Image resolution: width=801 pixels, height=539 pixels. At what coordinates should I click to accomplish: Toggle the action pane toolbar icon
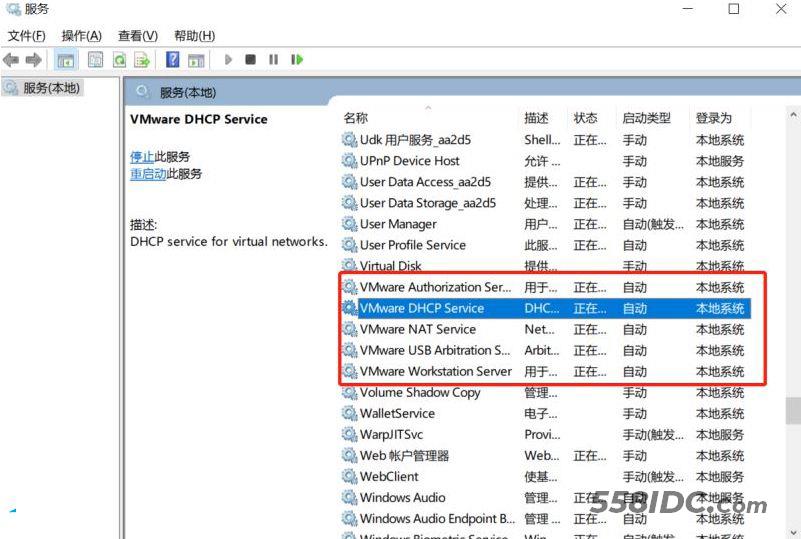coord(196,60)
